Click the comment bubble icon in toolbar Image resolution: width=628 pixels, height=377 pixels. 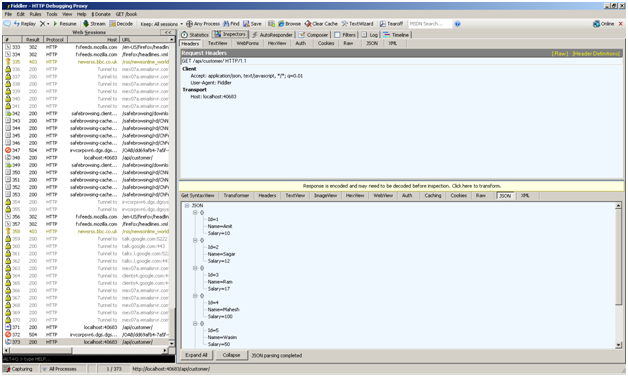pos(7,24)
